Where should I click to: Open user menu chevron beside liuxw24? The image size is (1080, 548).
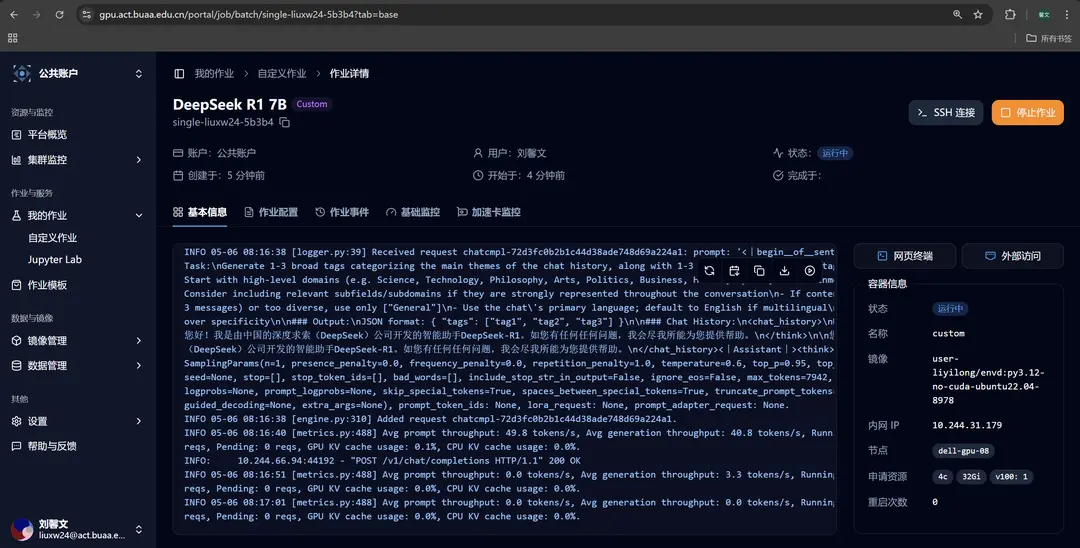coord(138,529)
